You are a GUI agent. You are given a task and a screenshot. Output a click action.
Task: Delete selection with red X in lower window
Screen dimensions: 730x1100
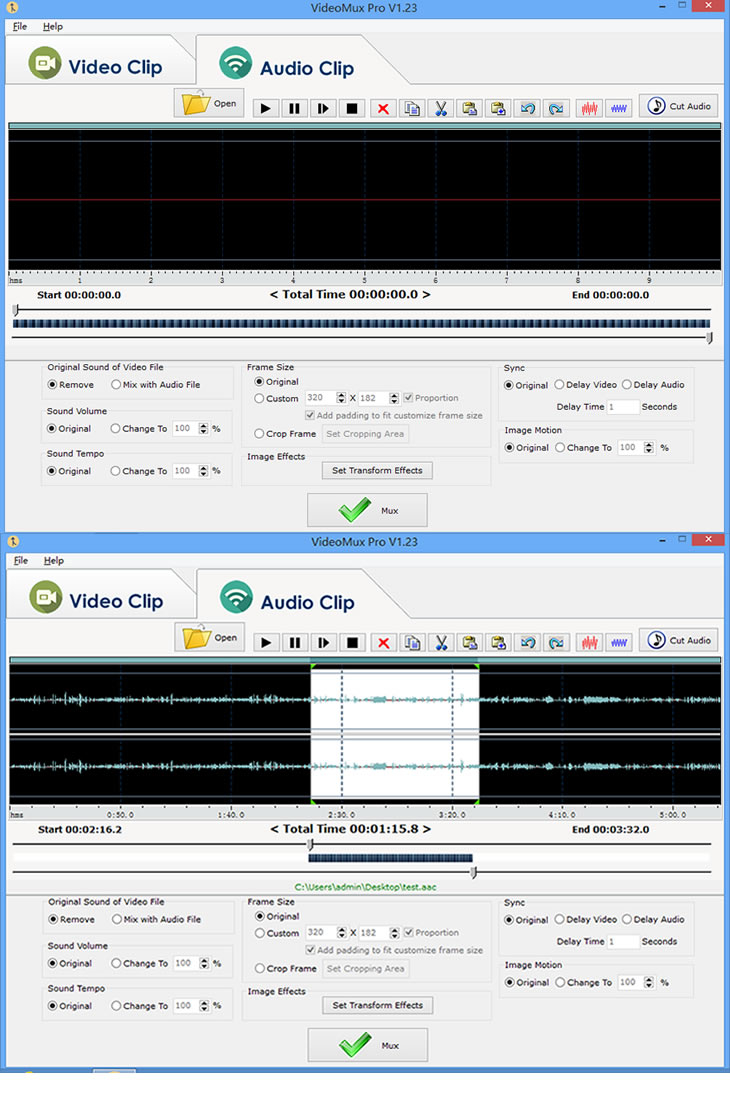click(x=384, y=642)
